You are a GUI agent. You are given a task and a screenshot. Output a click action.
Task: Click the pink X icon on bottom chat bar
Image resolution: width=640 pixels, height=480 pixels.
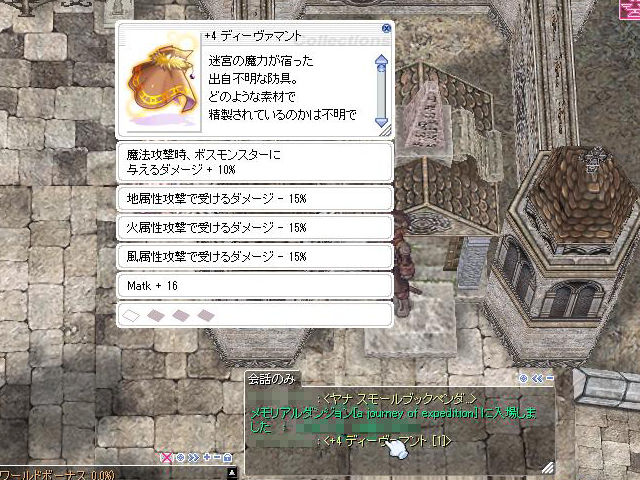pyautogui.click(x=167, y=458)
